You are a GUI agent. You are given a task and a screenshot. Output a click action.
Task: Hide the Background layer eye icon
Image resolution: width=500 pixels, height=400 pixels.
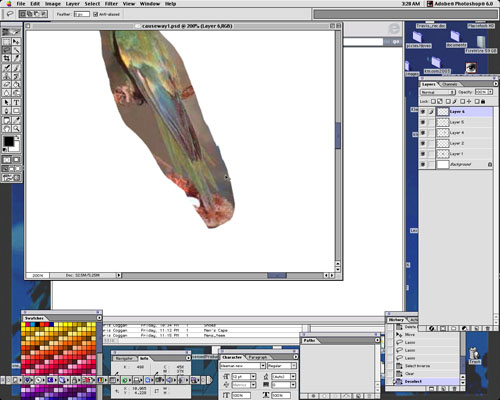pos(423,164)
